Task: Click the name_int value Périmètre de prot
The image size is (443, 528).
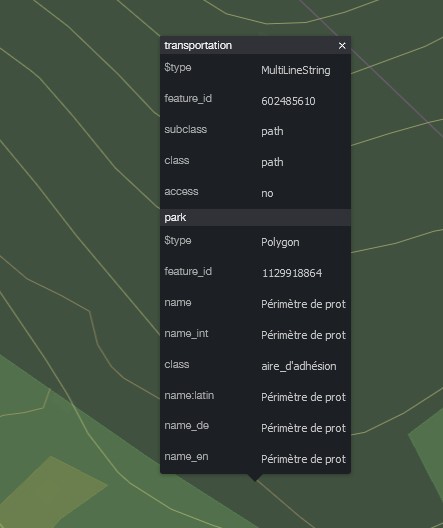Action: tap(303, 335)
